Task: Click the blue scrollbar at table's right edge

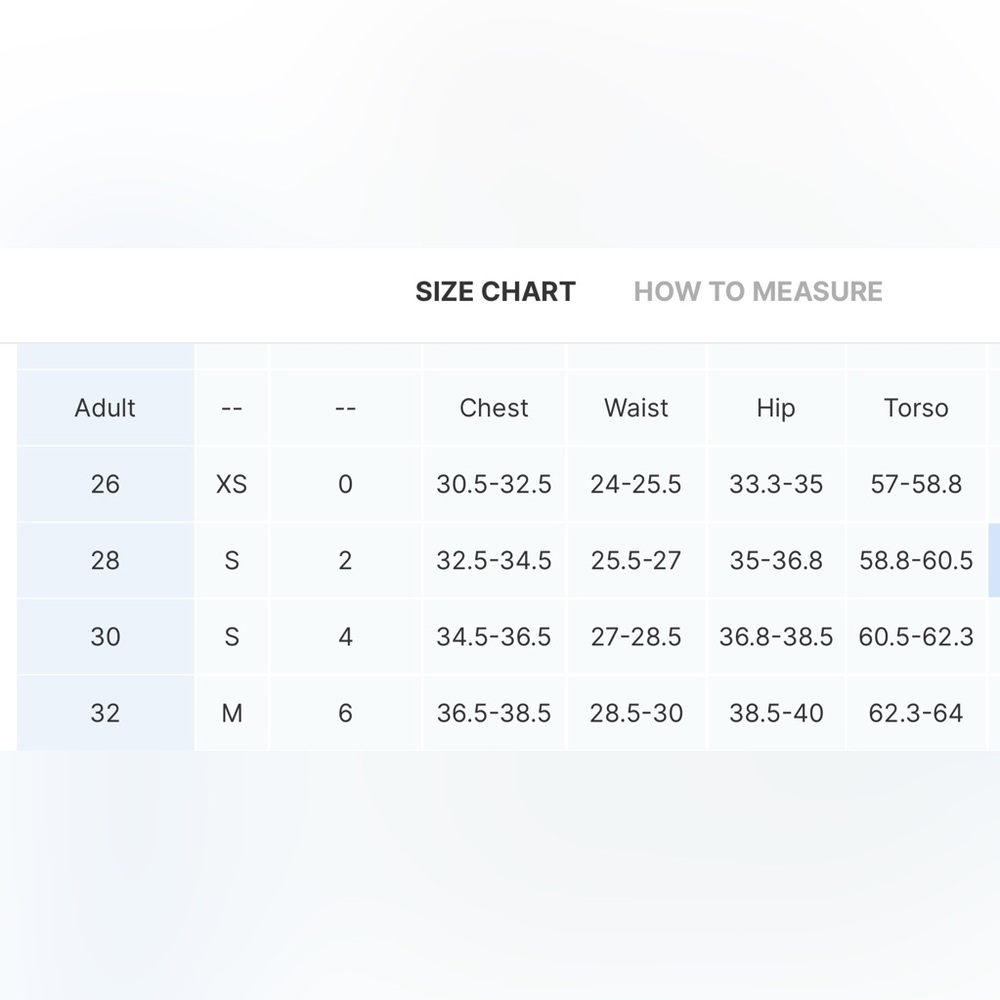Action: point(994,560)
